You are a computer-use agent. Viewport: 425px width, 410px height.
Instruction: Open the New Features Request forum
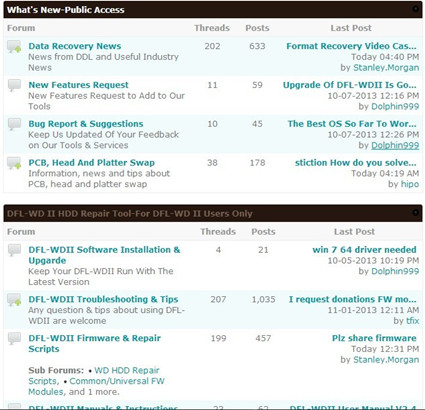click(78, 85)
